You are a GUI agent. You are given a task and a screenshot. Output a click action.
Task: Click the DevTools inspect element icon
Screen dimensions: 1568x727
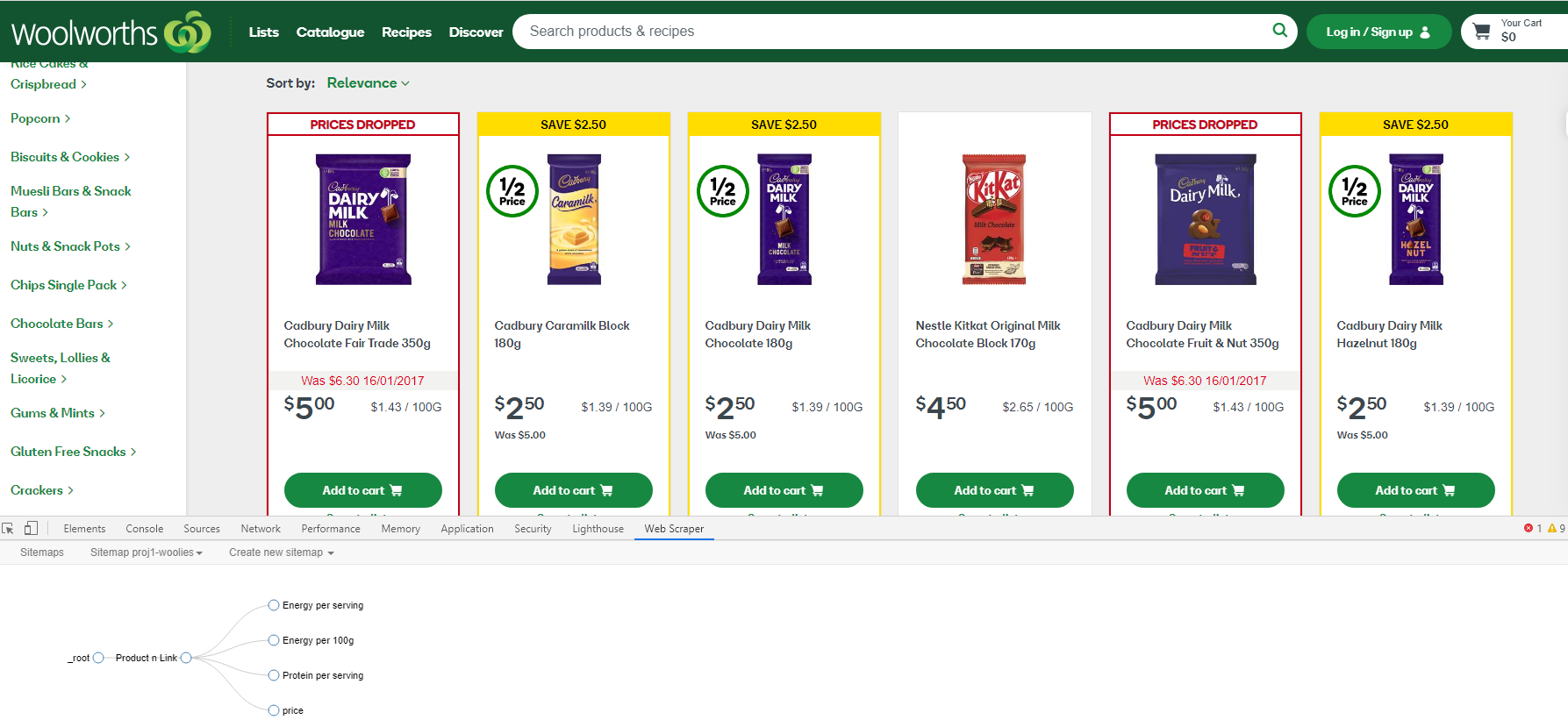point(8,529)
